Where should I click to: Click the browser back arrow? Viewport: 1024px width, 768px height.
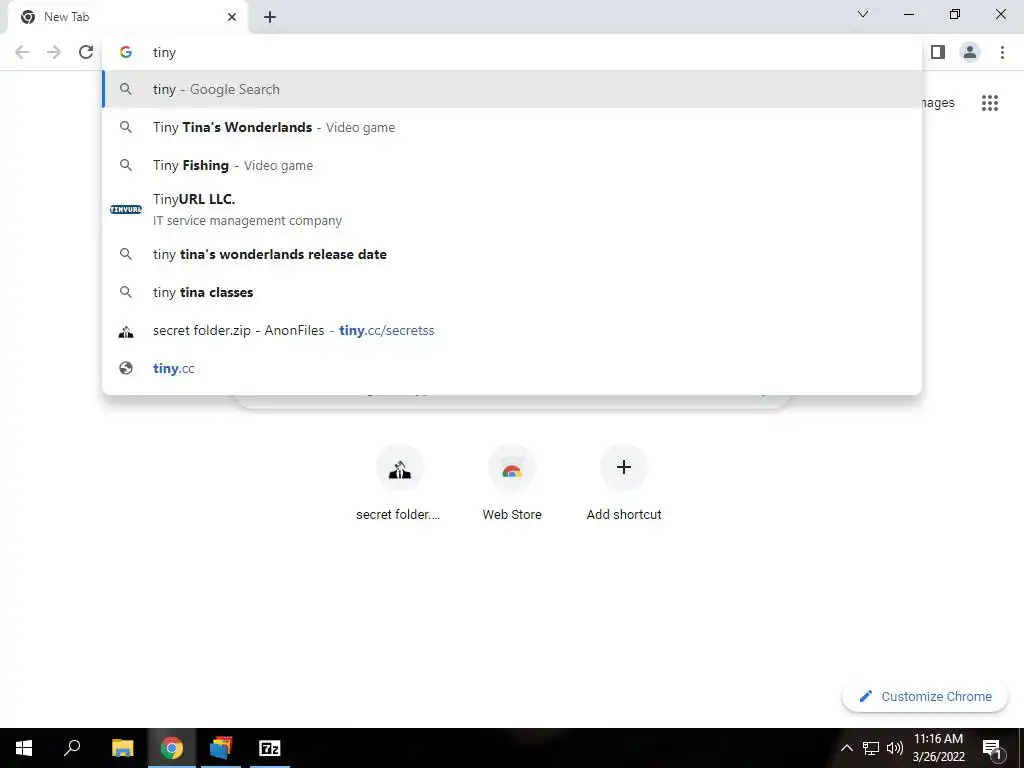[x=22, y=52]
